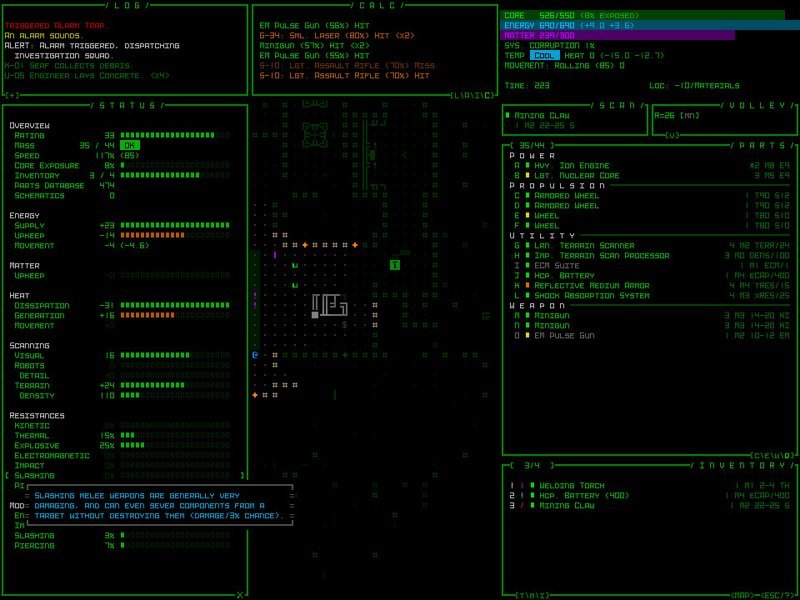
Task: Toggle the Lgt. Nuclear Core part on/off
Action: pyautogui.click(x=527, y=175)
